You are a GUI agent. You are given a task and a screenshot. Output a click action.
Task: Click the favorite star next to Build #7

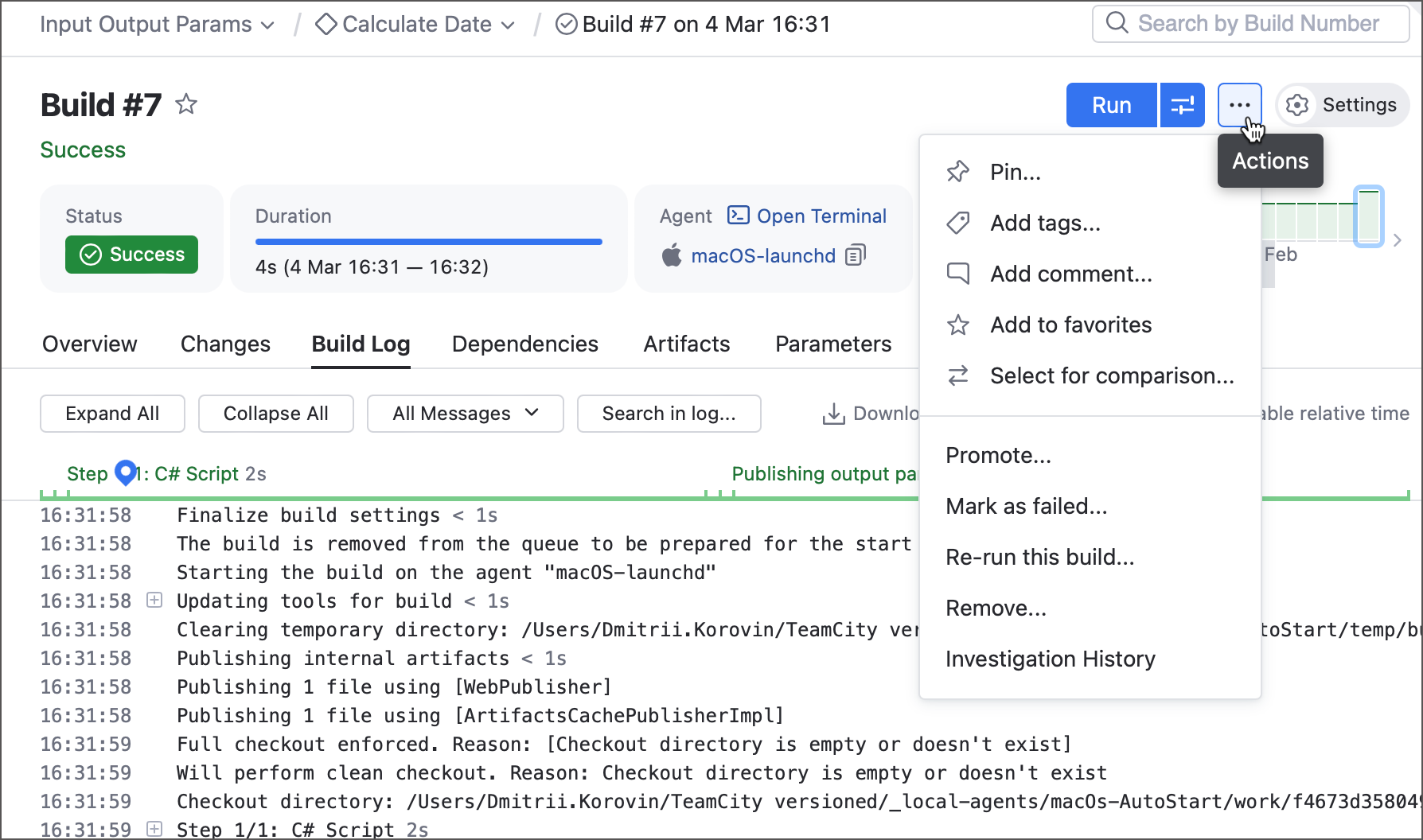point(186,104)
